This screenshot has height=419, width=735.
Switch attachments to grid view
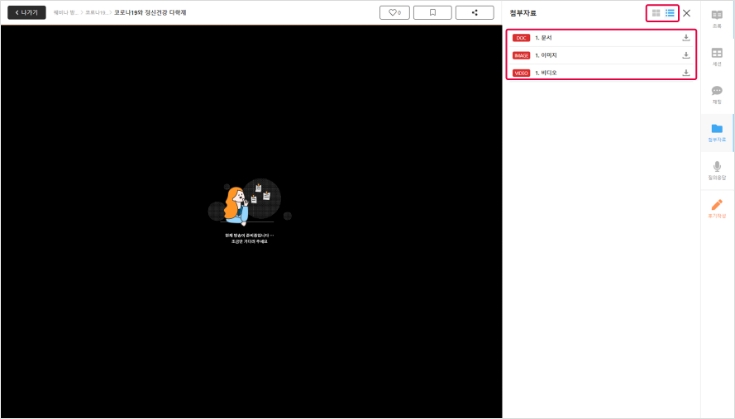(656, 13)
